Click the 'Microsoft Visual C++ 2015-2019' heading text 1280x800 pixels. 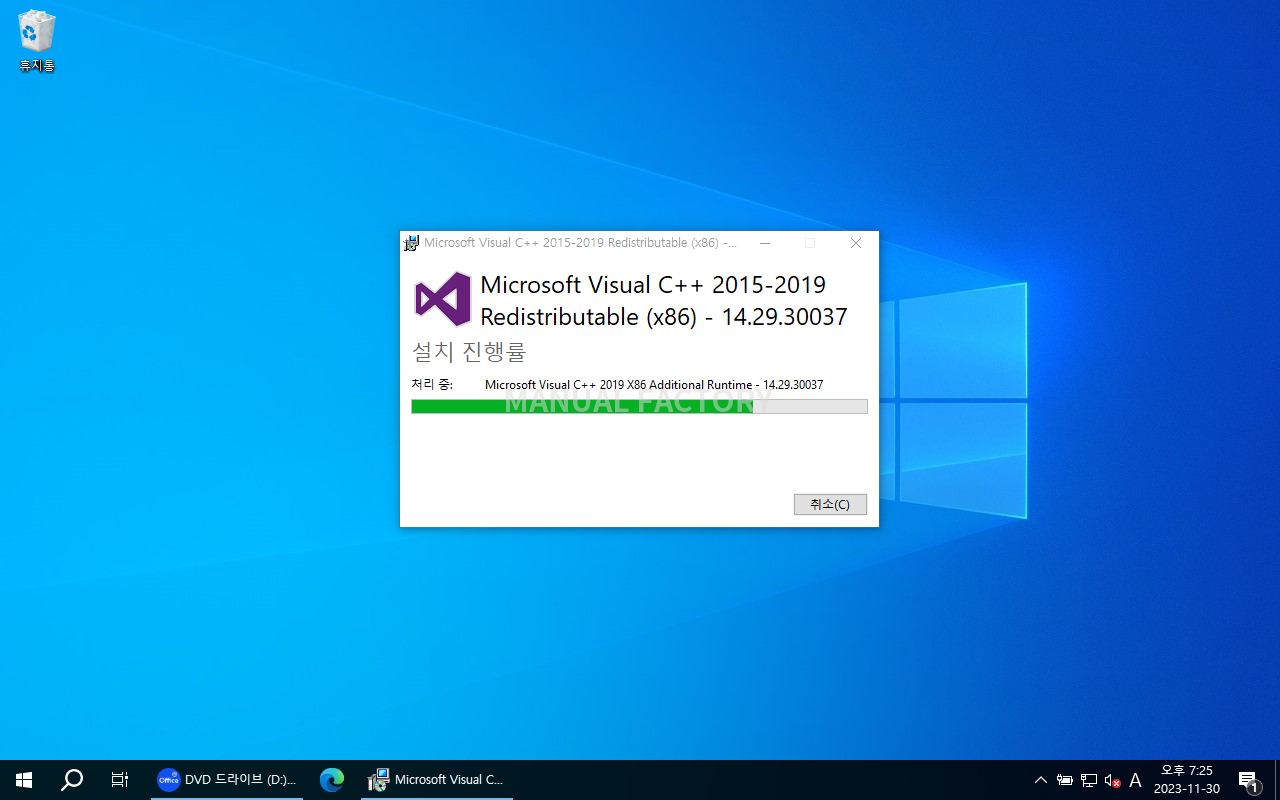coord(653,285)
